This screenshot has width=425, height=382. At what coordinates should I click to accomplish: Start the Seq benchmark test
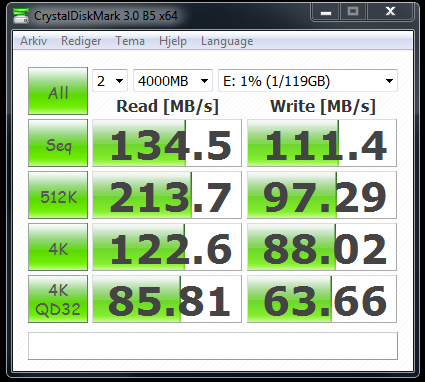(x=58, y=143)
